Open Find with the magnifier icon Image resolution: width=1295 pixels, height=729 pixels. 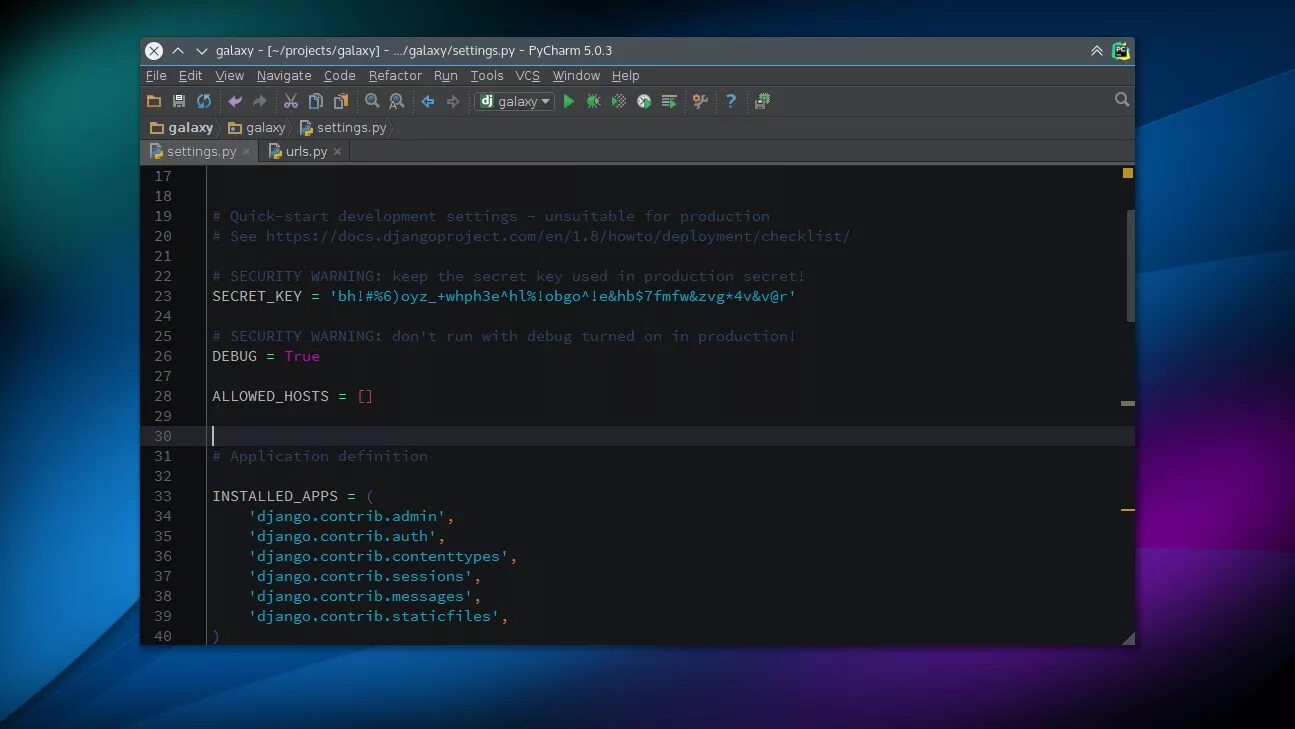pos(372,101)
